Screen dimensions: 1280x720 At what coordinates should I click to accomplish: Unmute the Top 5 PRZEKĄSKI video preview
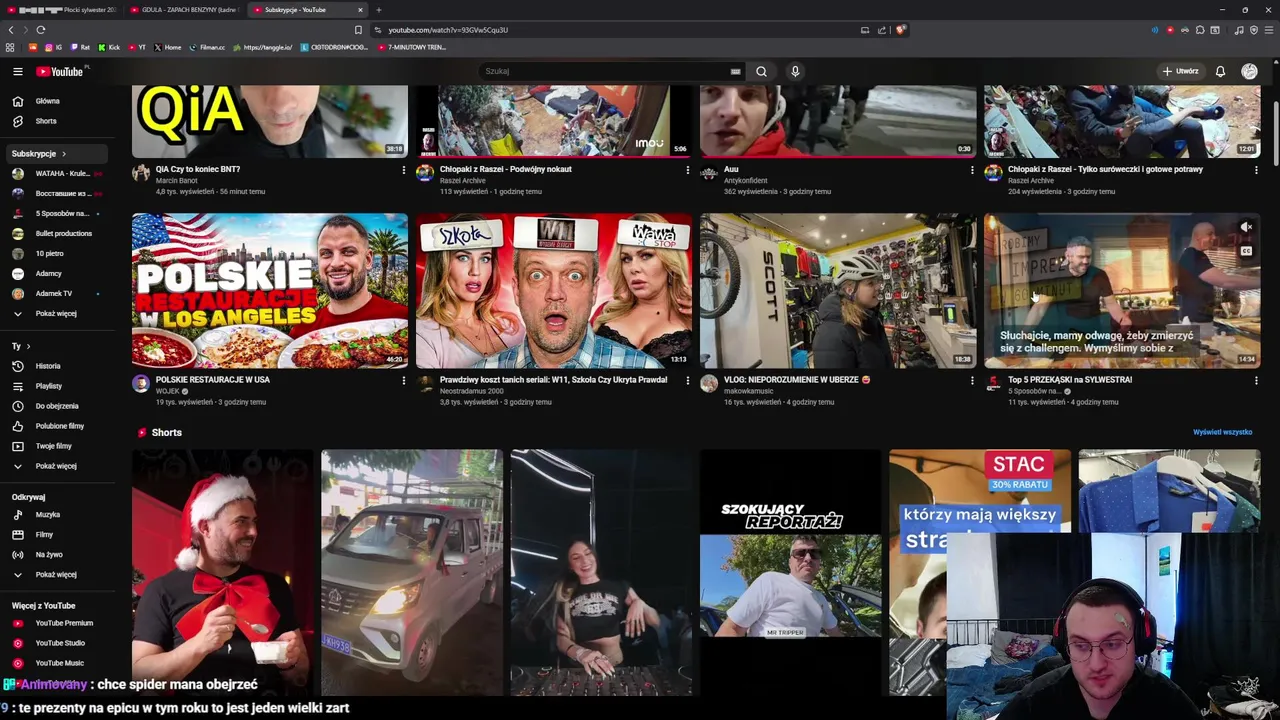(x=1246, y=228)
